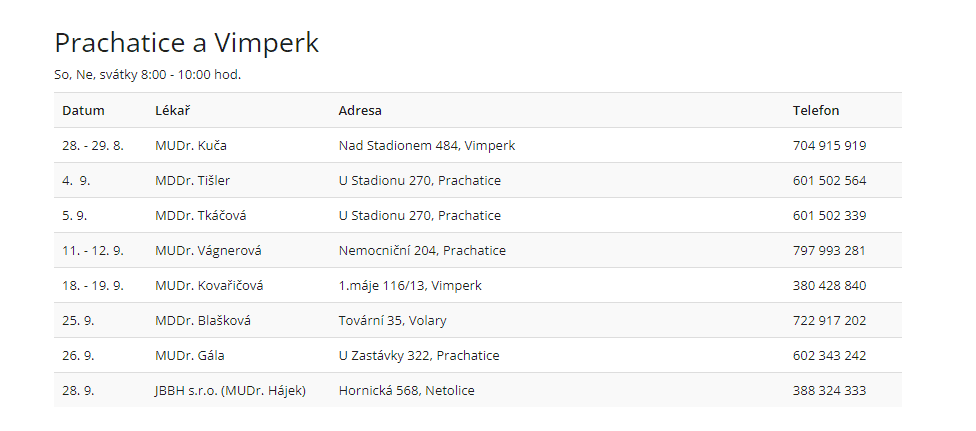Click address U Zastávky 322, Prachatice
976x431 pixels.
[419, 356]
